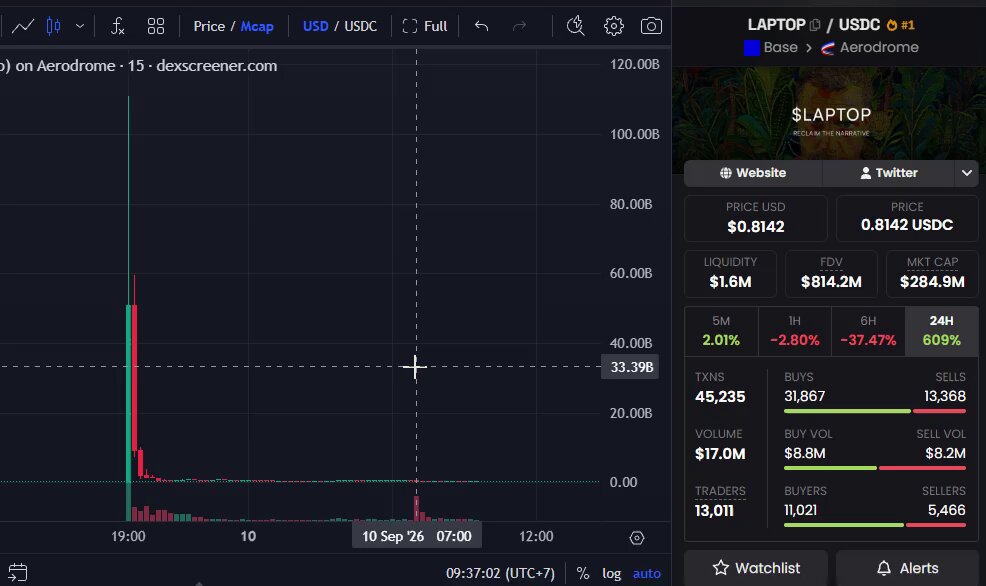Copy LAPTOP token address icon
This screenshot has height=586, width=986.
[815, 25]
